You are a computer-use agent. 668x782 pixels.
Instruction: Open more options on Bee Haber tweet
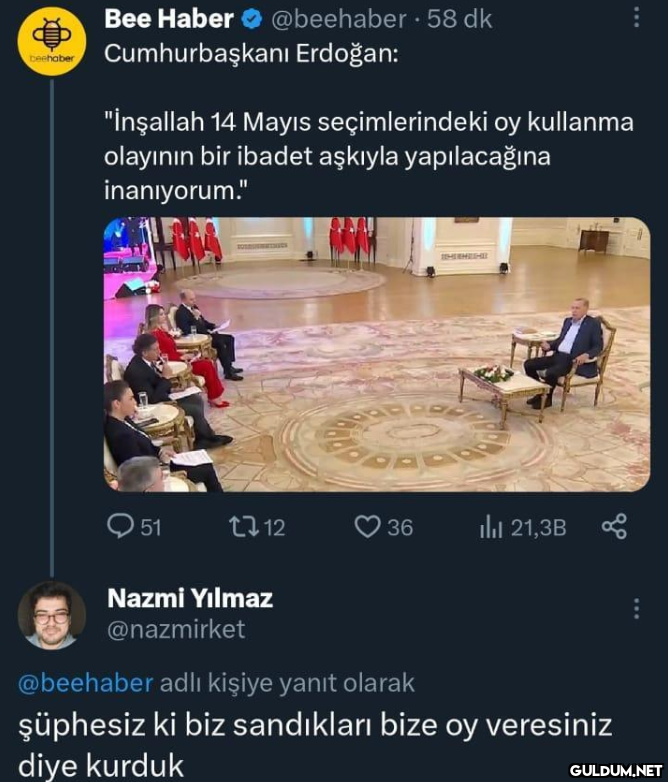click(x=636, y=18)
